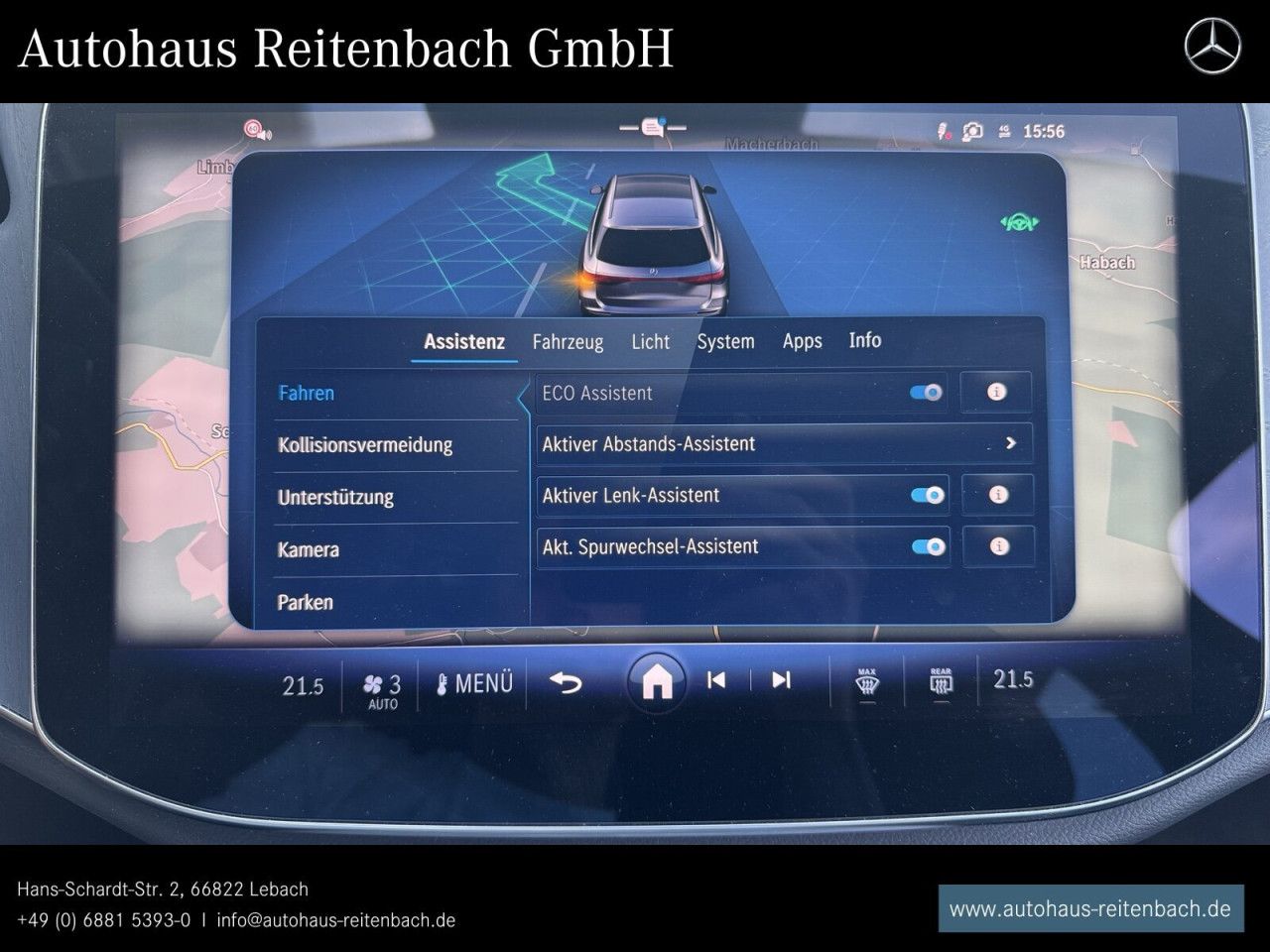Skip to previous track
1270x952 pixels.
click(x=716, y=679)
